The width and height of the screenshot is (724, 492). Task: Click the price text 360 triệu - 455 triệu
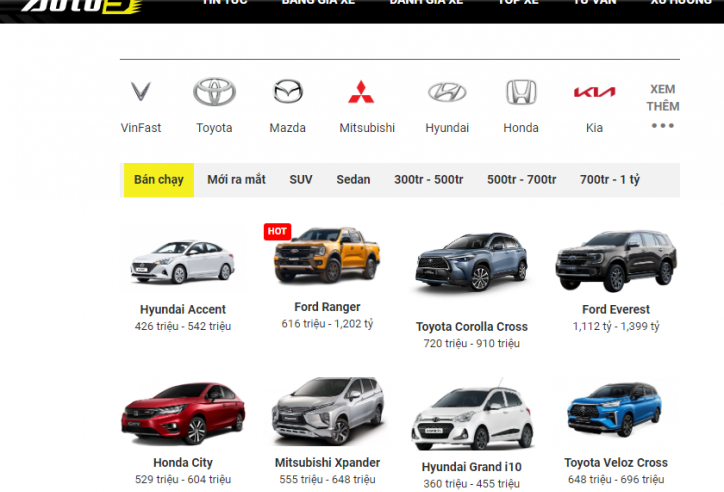pos(471,484)
